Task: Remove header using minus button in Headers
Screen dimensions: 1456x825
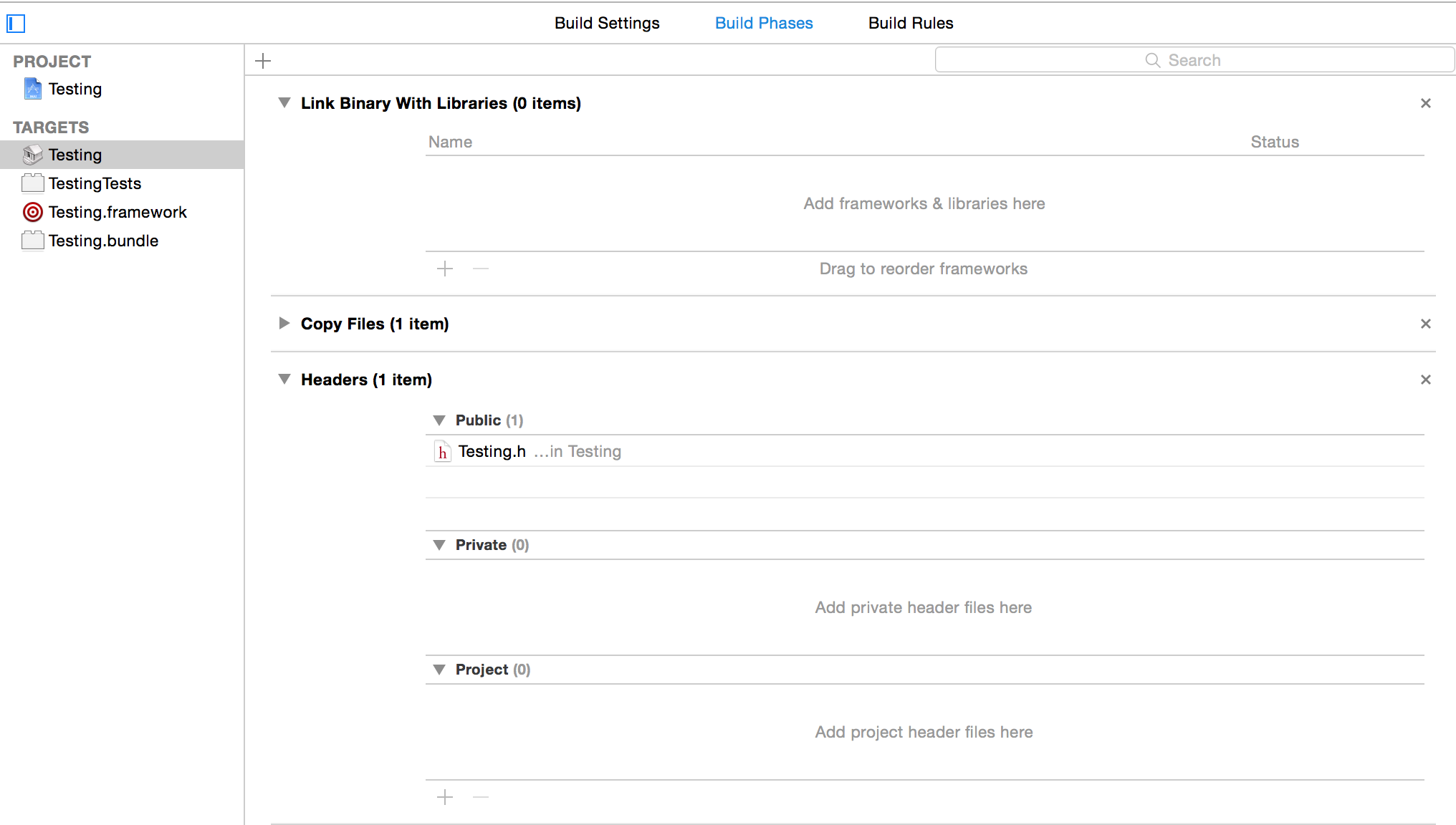Action: [x=481, y=797]
